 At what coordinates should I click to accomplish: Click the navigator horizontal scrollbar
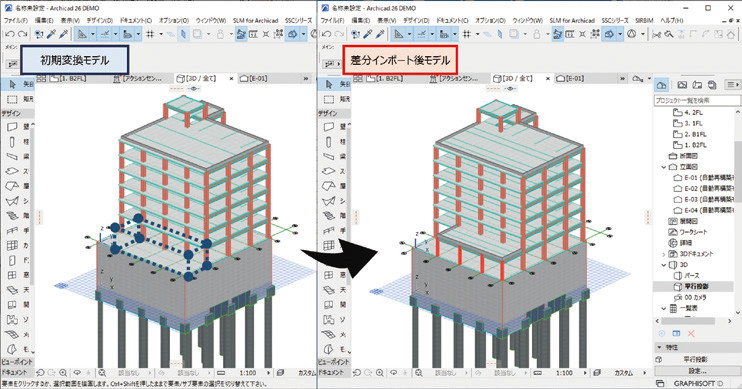(691, 321)
